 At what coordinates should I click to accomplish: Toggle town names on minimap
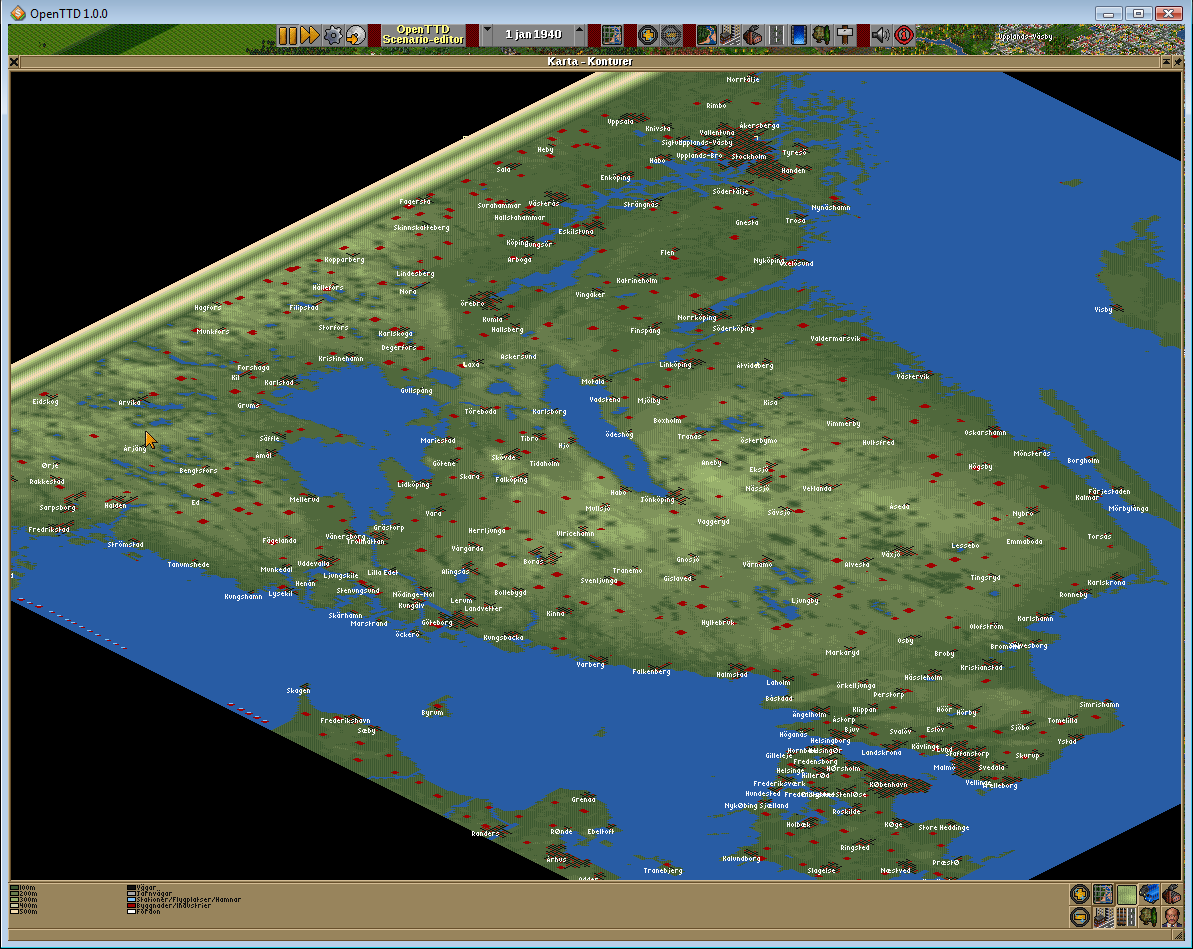pyautogui.click(x=1103, y=917)
